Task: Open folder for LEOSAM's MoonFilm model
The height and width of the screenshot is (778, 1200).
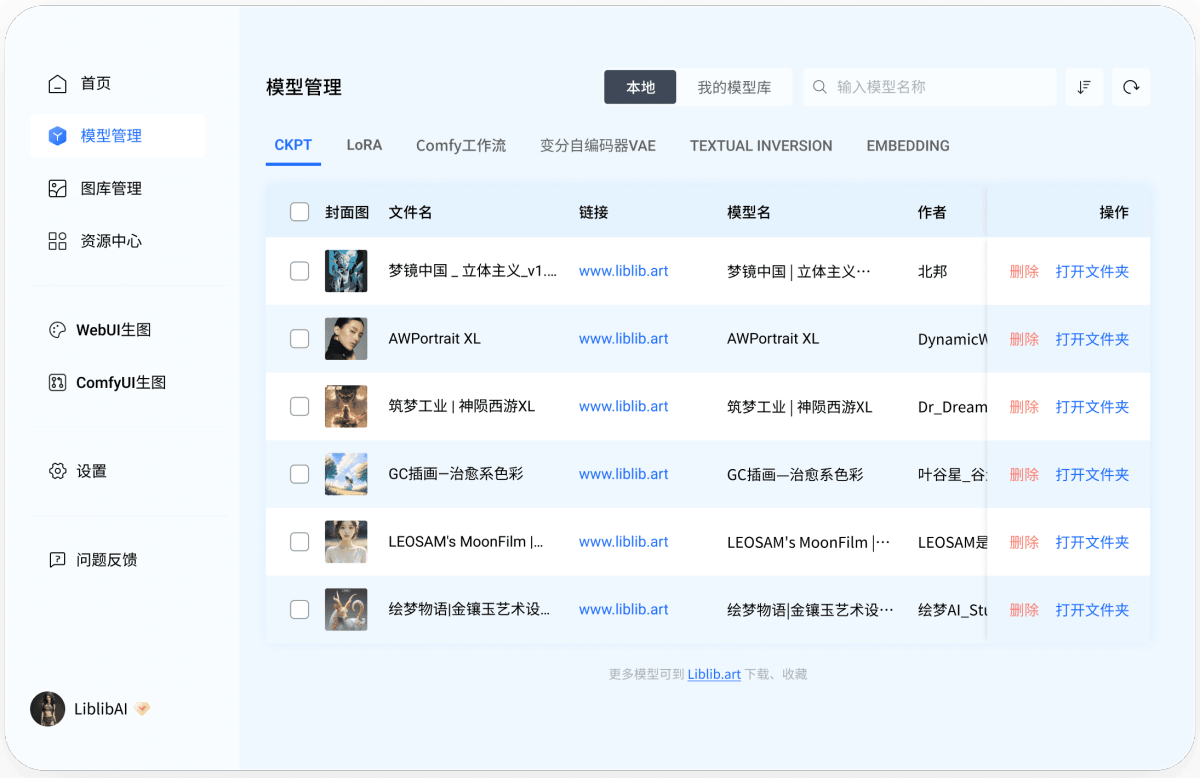Action: click(1092, 542)
